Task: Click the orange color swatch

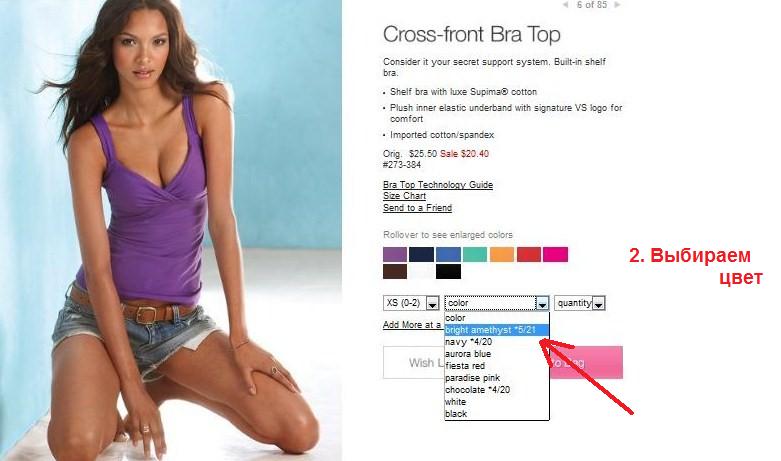Action: [502, 254]
